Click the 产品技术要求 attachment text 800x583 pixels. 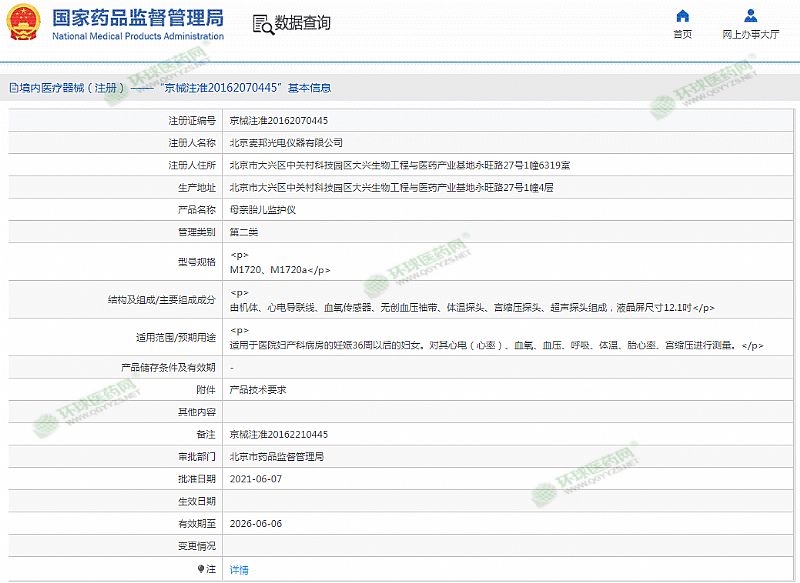(x=258, y=390)
